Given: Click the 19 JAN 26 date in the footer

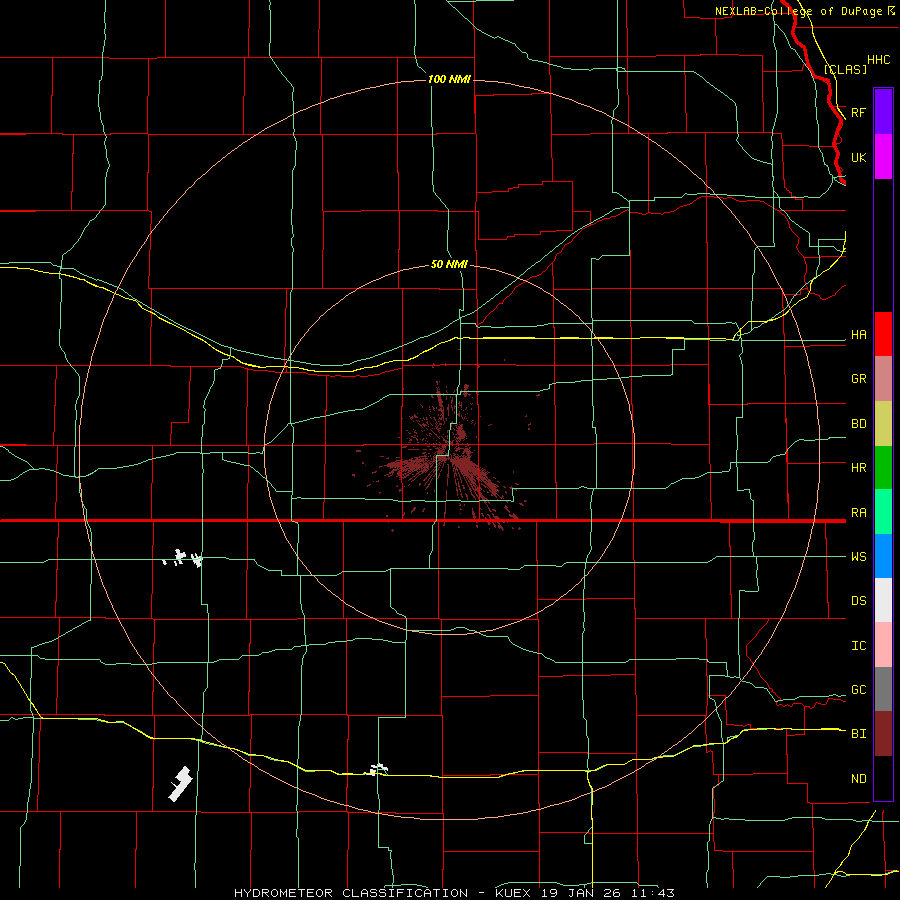Looking at the screenshot, I should (583, 893).
